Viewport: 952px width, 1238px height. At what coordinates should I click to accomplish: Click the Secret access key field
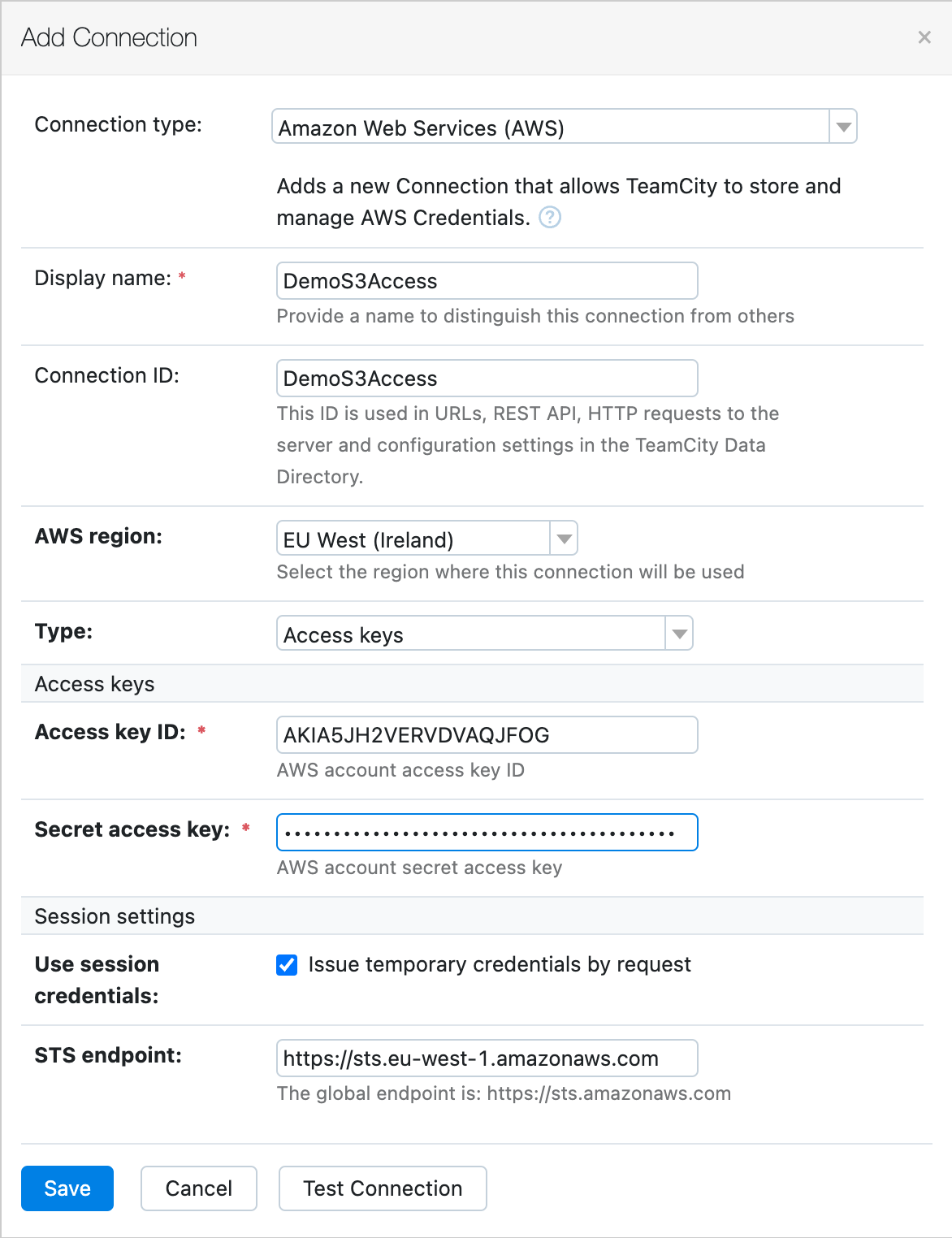[x=487, y=833]
